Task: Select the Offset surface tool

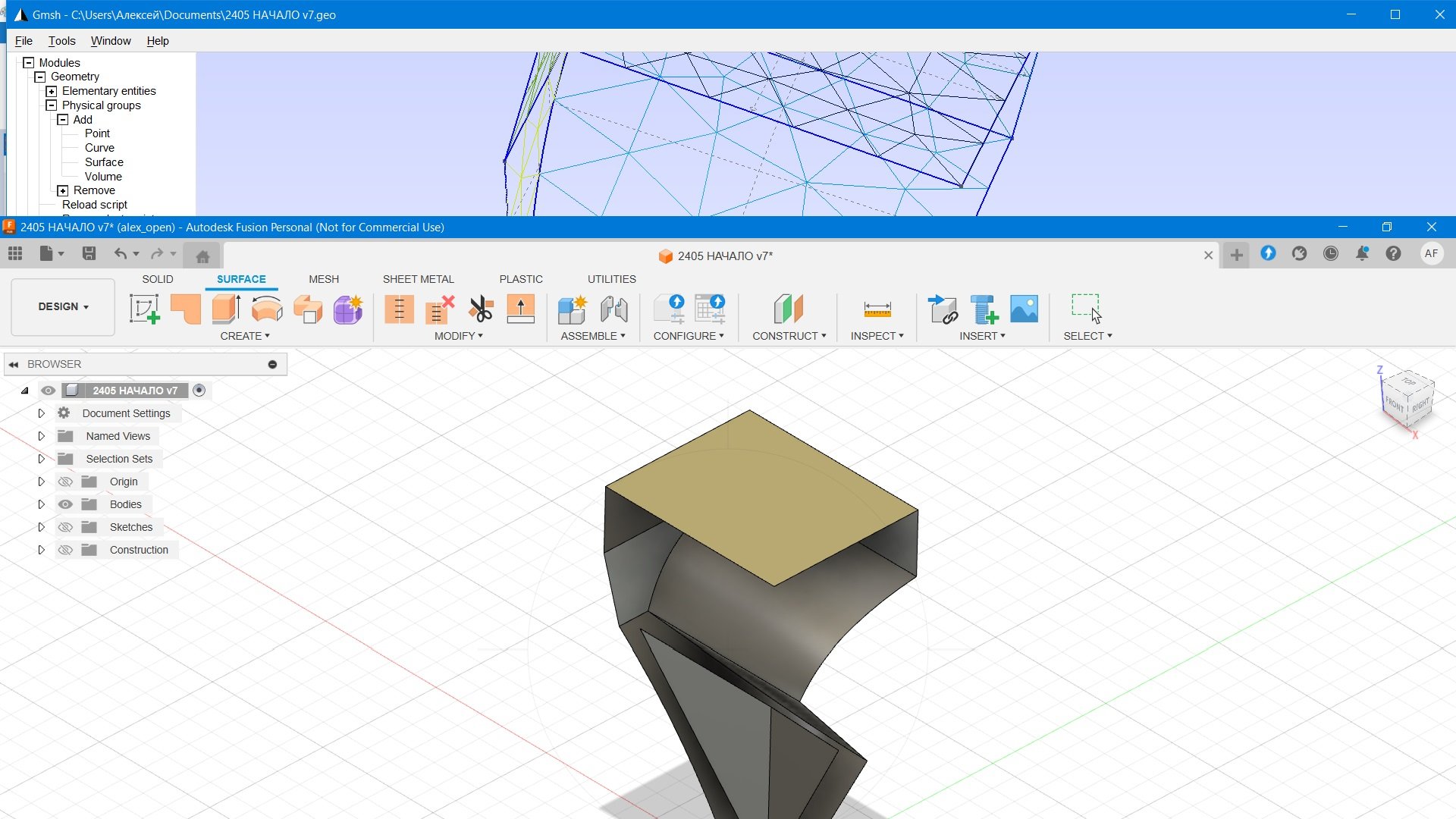Action: [x=308, y=309]
